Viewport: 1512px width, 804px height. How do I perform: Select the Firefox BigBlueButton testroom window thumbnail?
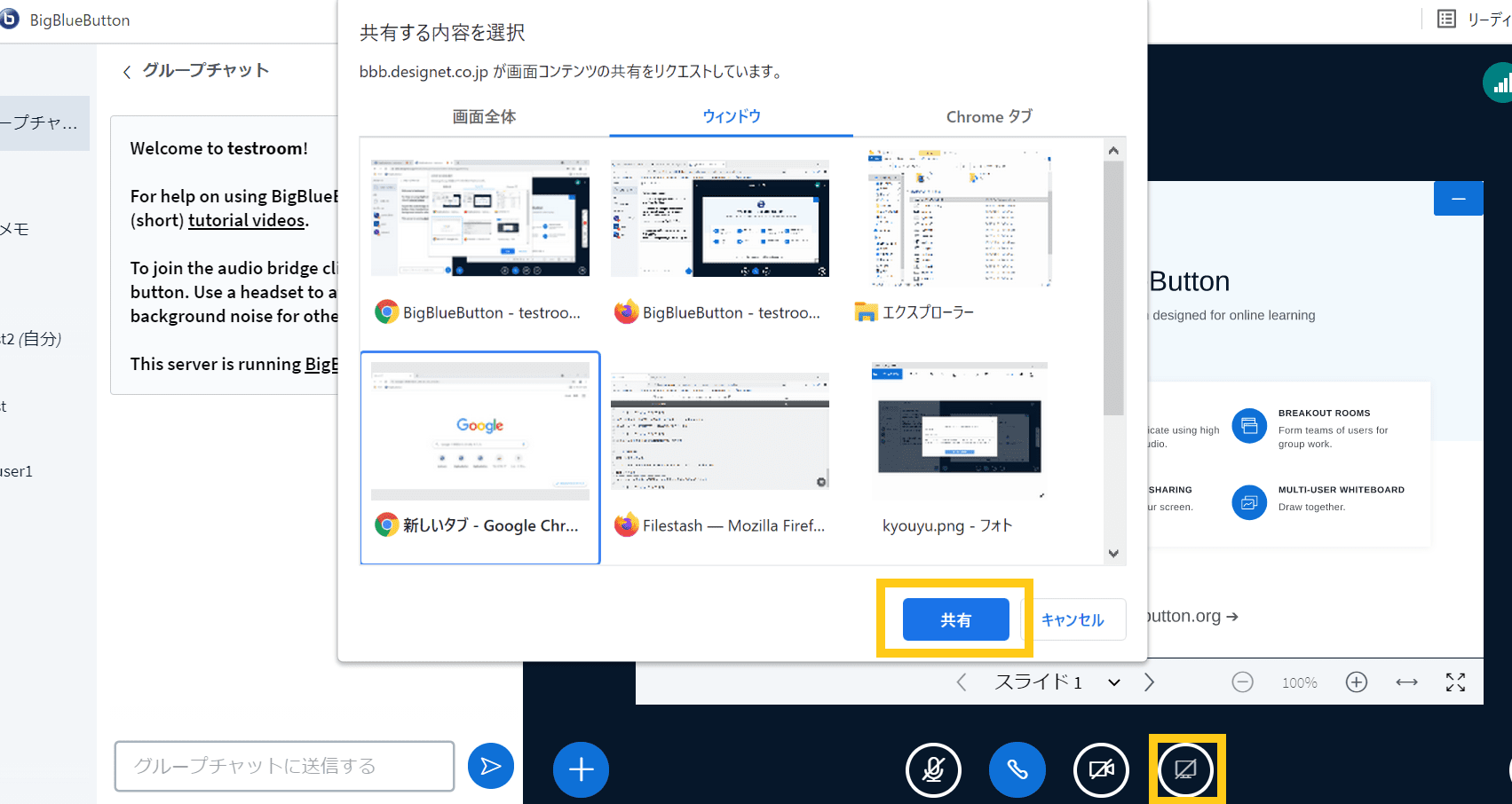[x=720, y=218]
